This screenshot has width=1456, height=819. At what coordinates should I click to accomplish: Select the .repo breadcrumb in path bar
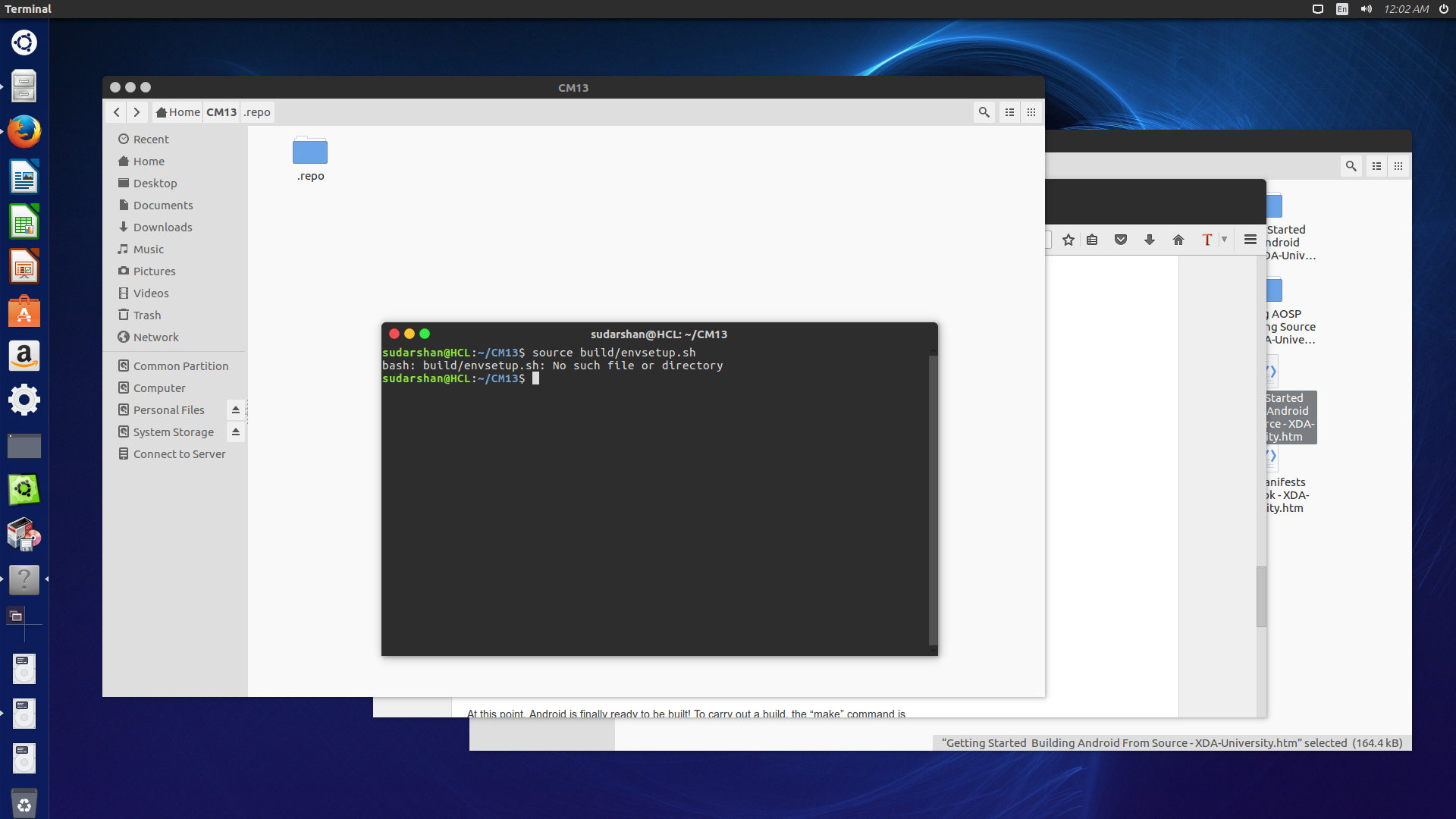tap(257, 112)
